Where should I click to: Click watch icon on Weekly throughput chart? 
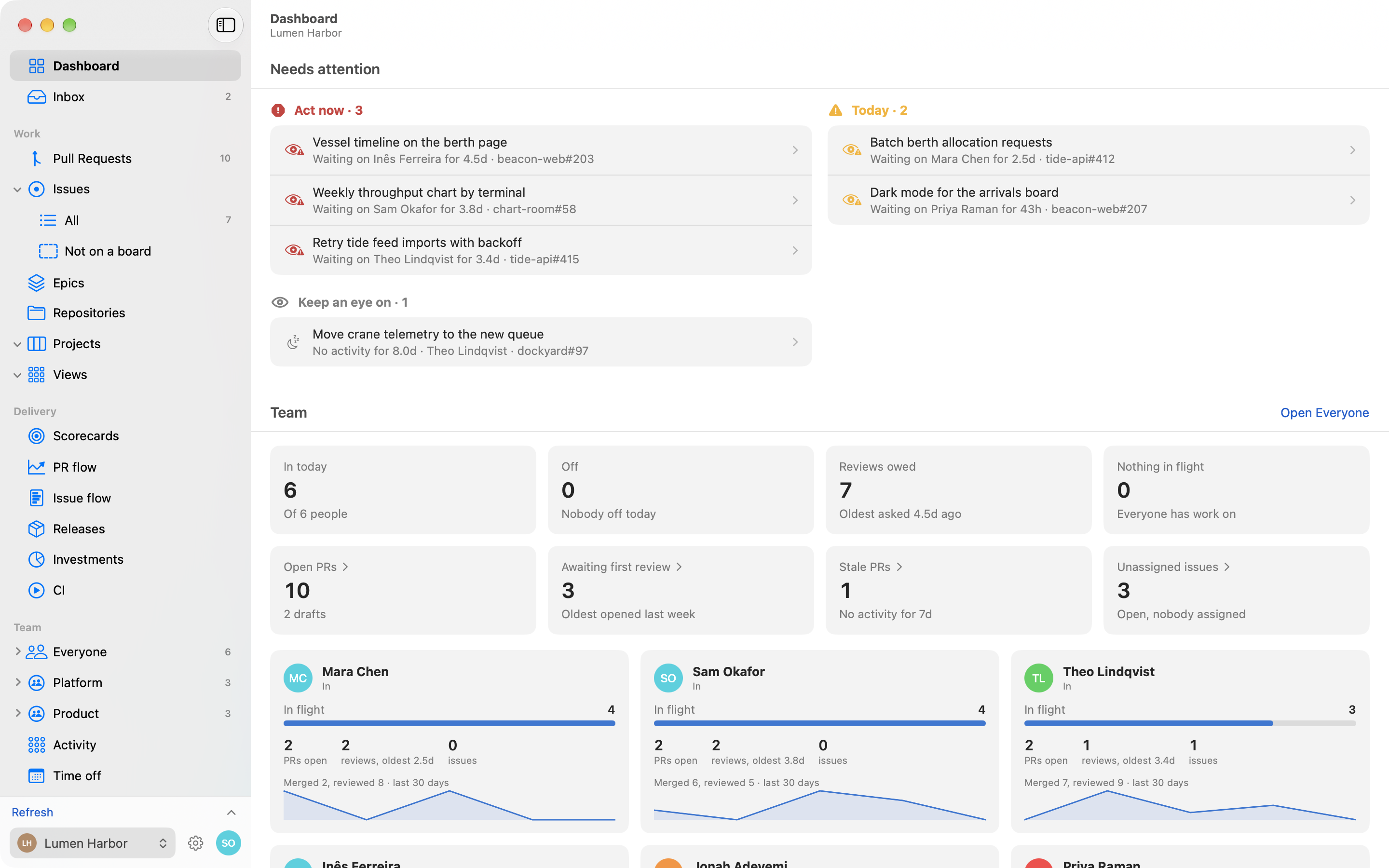[x=295, y=200]
